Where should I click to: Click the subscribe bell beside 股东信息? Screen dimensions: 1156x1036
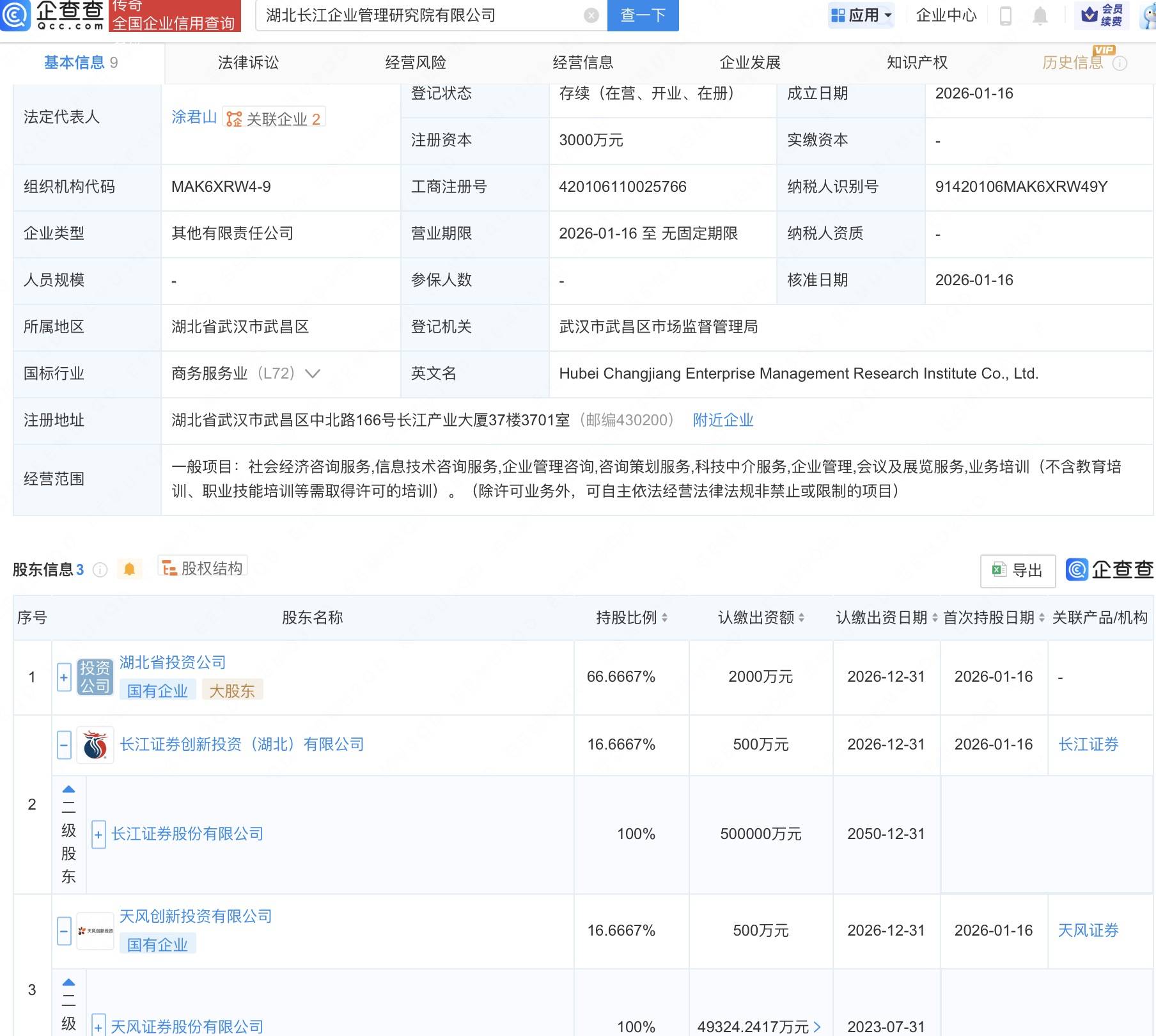(x=130, y=568)
